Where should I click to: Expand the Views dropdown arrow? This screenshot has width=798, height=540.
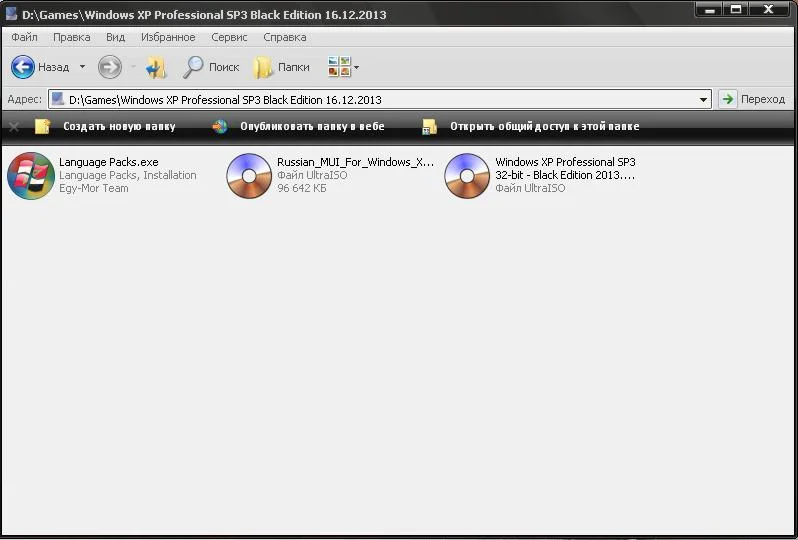tap(356, 67)
